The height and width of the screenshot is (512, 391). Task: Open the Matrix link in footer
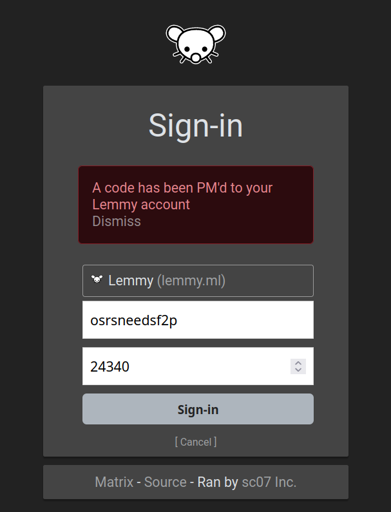[x=114, y=482]
